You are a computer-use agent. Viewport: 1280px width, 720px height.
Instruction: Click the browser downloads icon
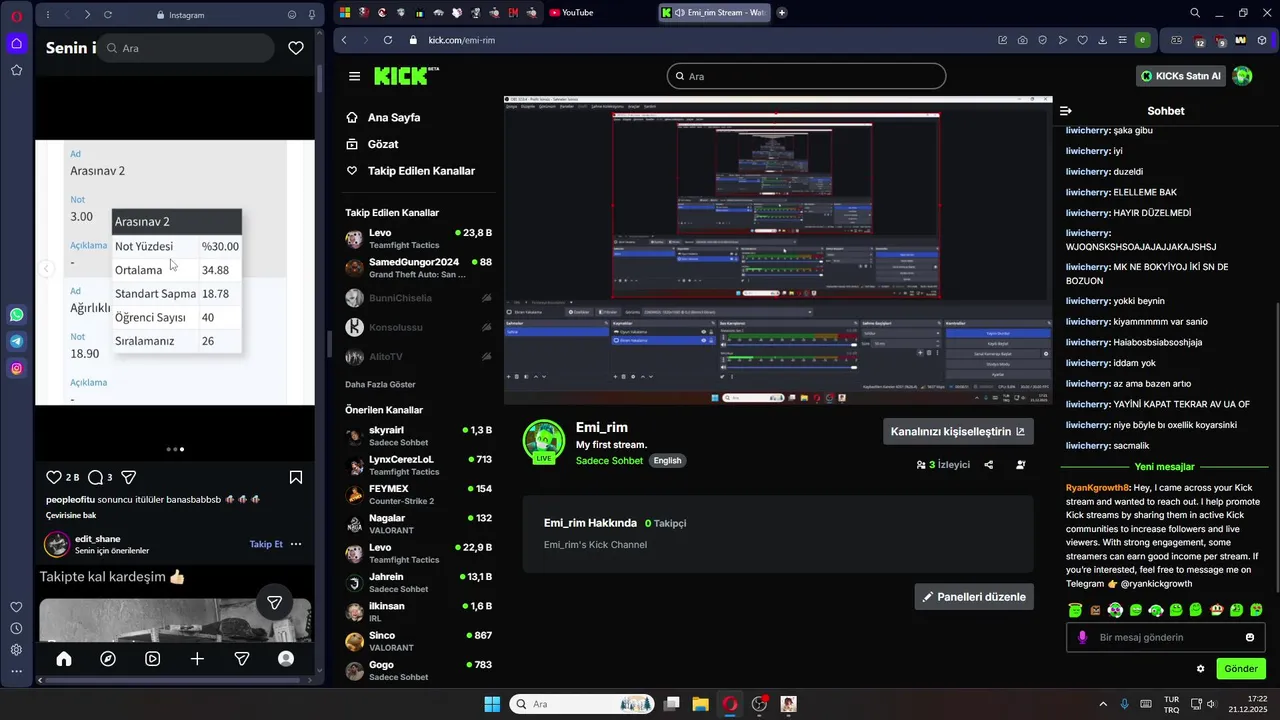tap(1102, 40)
